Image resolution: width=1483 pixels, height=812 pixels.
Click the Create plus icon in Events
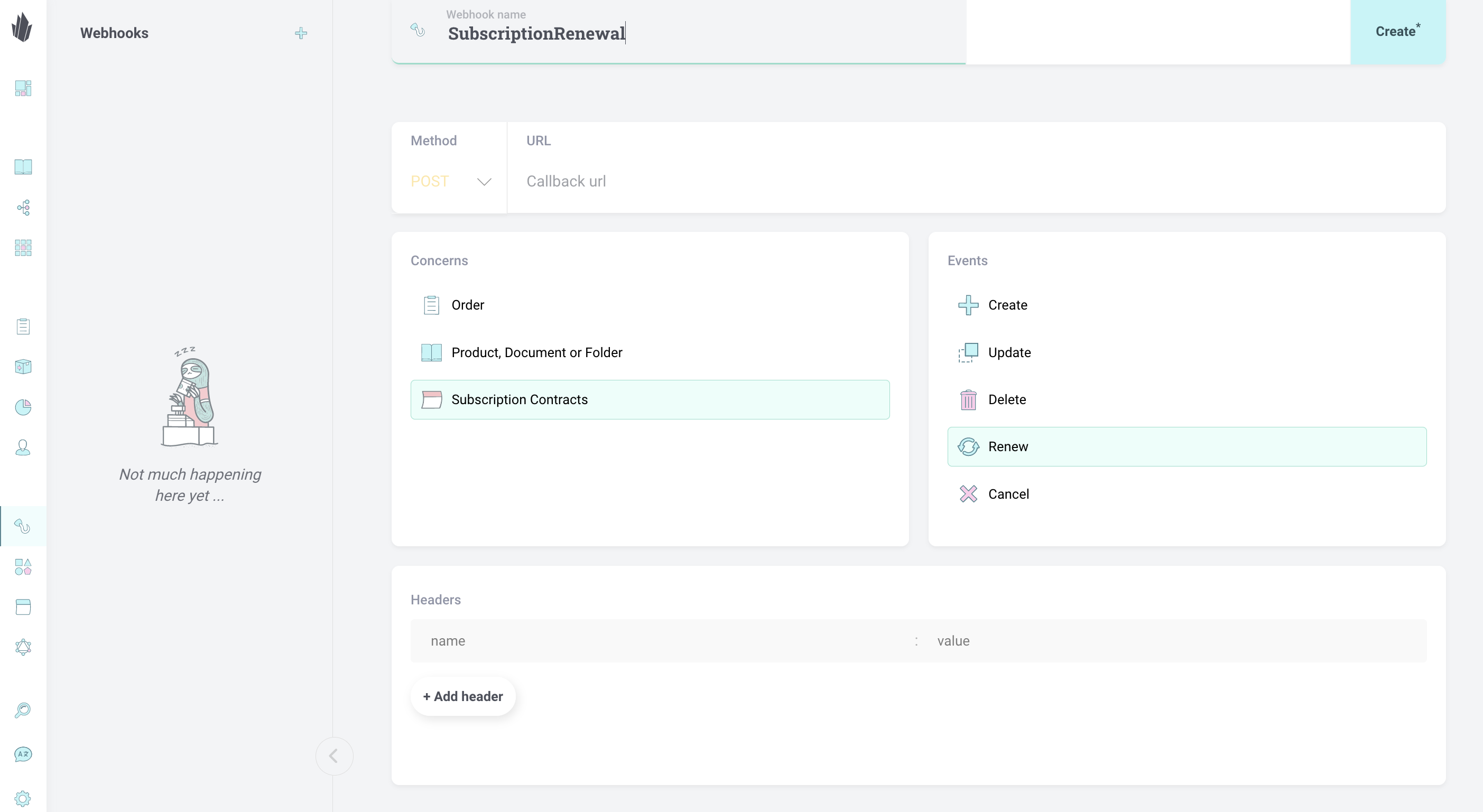coord(968,305)
